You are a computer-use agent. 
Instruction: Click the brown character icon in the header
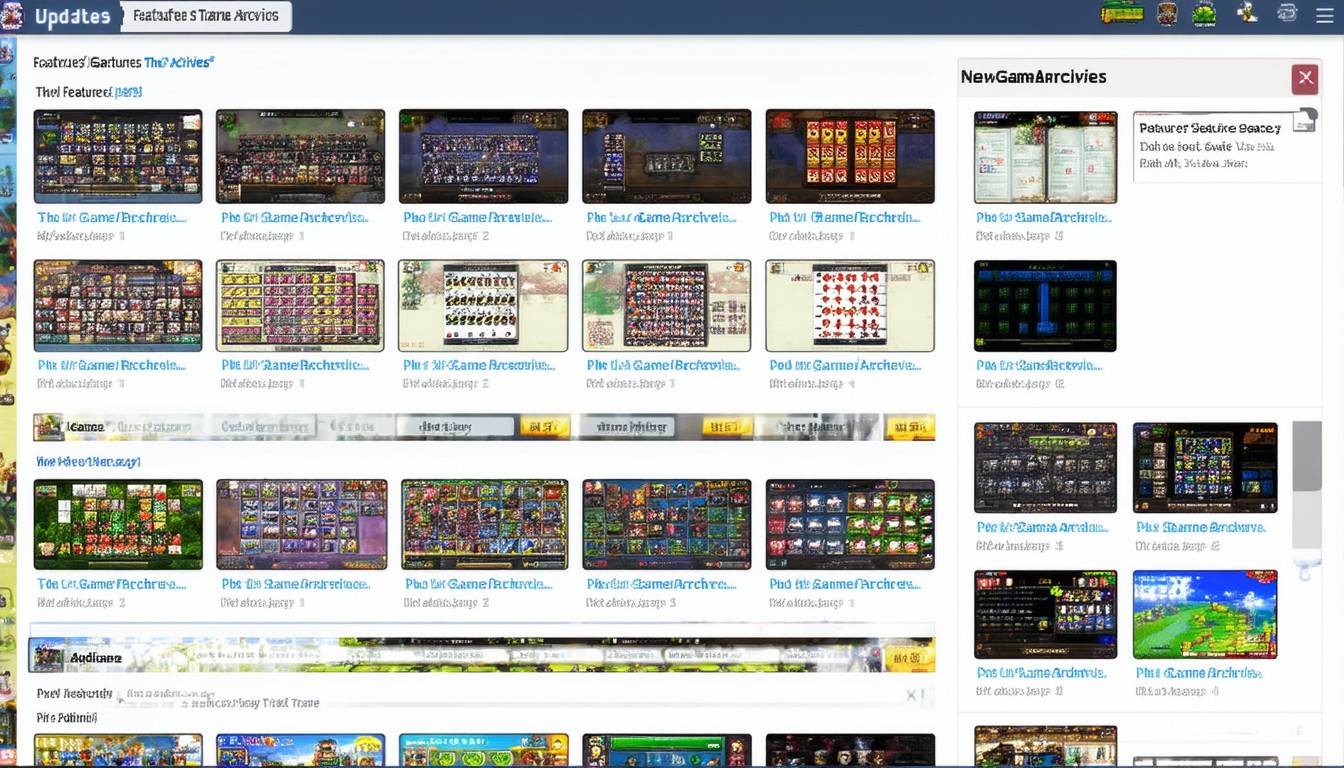click(x=1167, y=14)
